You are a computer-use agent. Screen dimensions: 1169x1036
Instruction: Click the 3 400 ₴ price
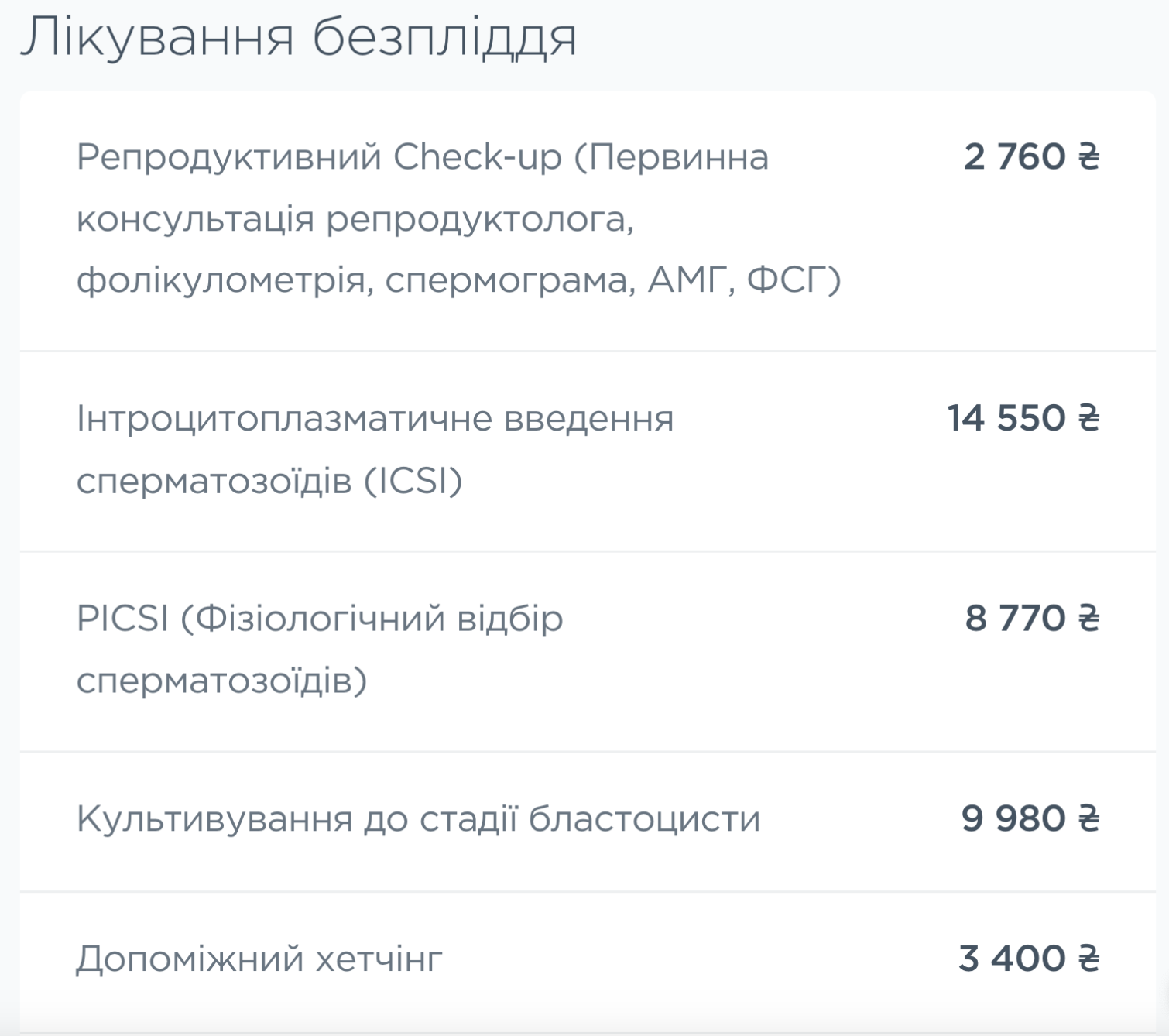point(1028,959)
